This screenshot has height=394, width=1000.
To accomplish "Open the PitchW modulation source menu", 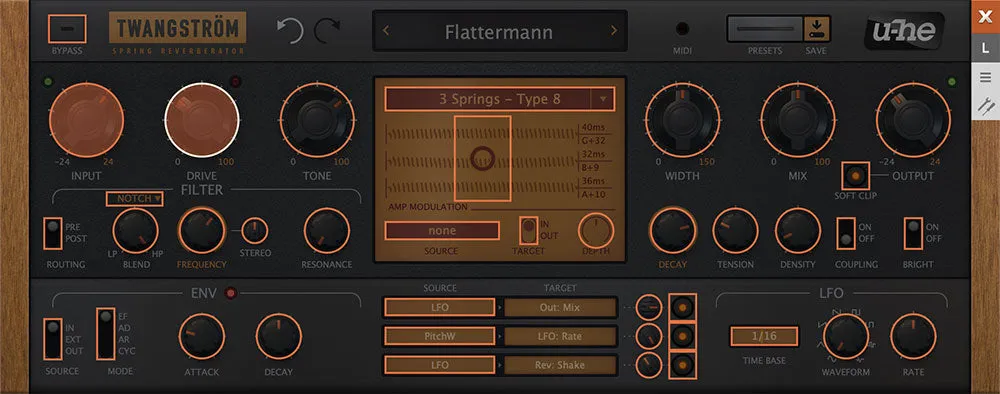I will [439, 336].
